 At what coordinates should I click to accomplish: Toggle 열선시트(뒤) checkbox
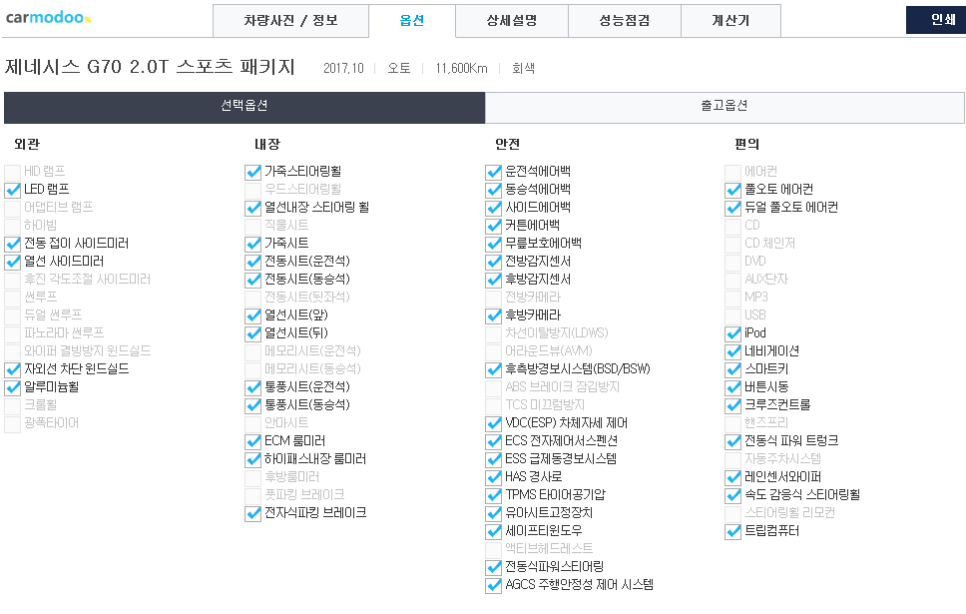(253, 334)
